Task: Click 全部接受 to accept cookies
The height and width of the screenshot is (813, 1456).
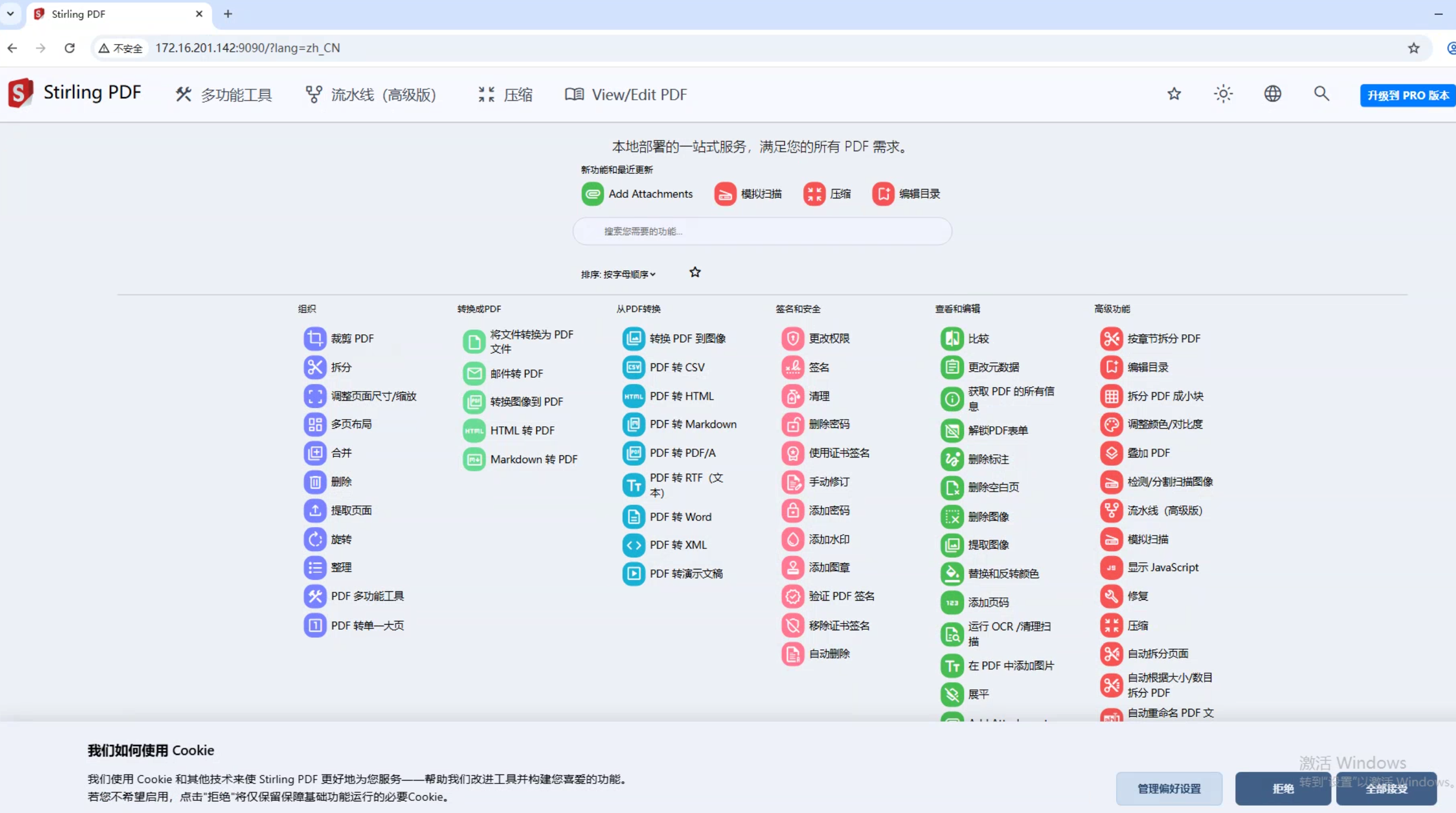Action: 1386,788
